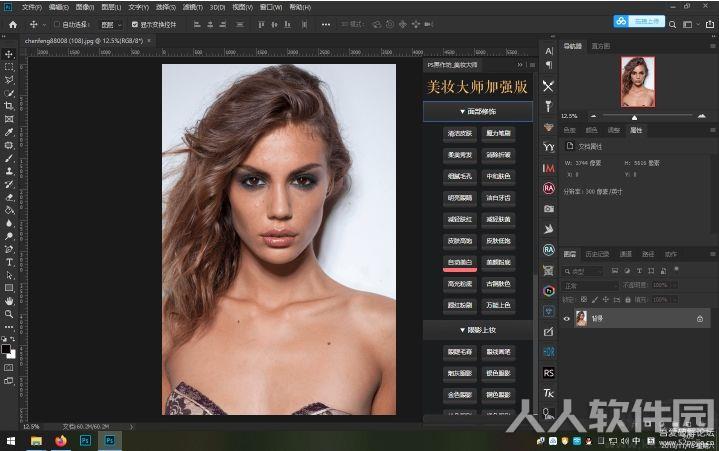Open the RS plugin icon in the dock
719x451 pixels.
tap(548, 373)
